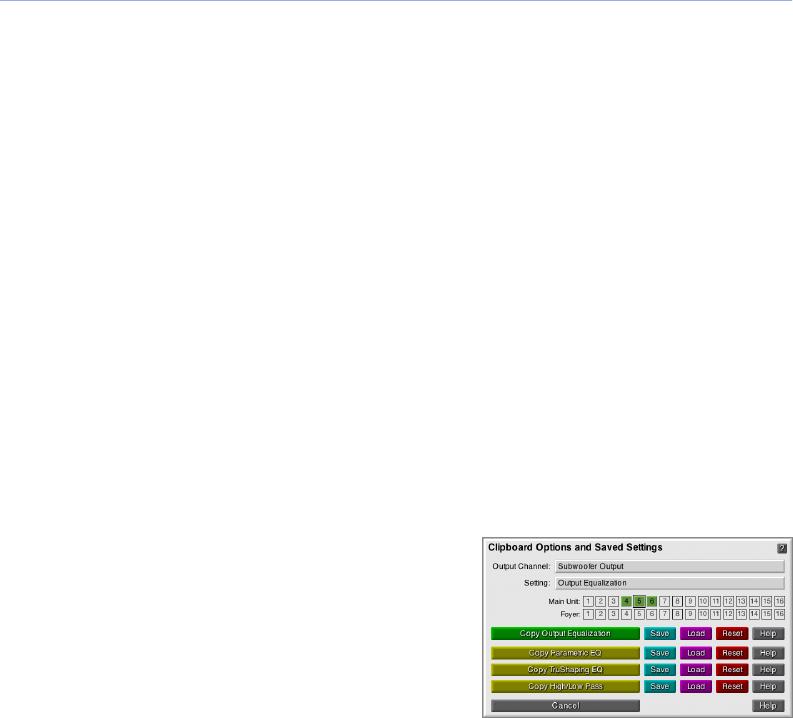The height and width of the screenshot is (718, 793).
Task: Toggle Foyer slot 4
Action: tap(626, 614)
